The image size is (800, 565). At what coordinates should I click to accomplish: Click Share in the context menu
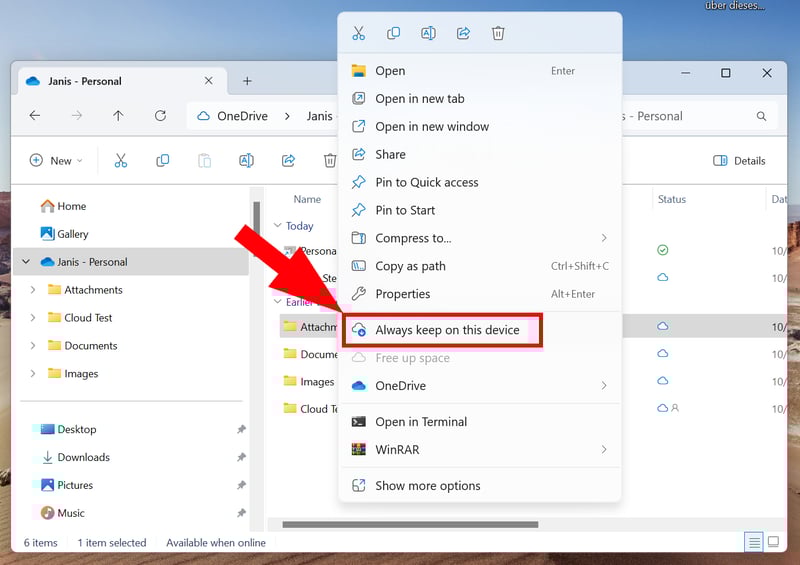click(x=480, y=154)
